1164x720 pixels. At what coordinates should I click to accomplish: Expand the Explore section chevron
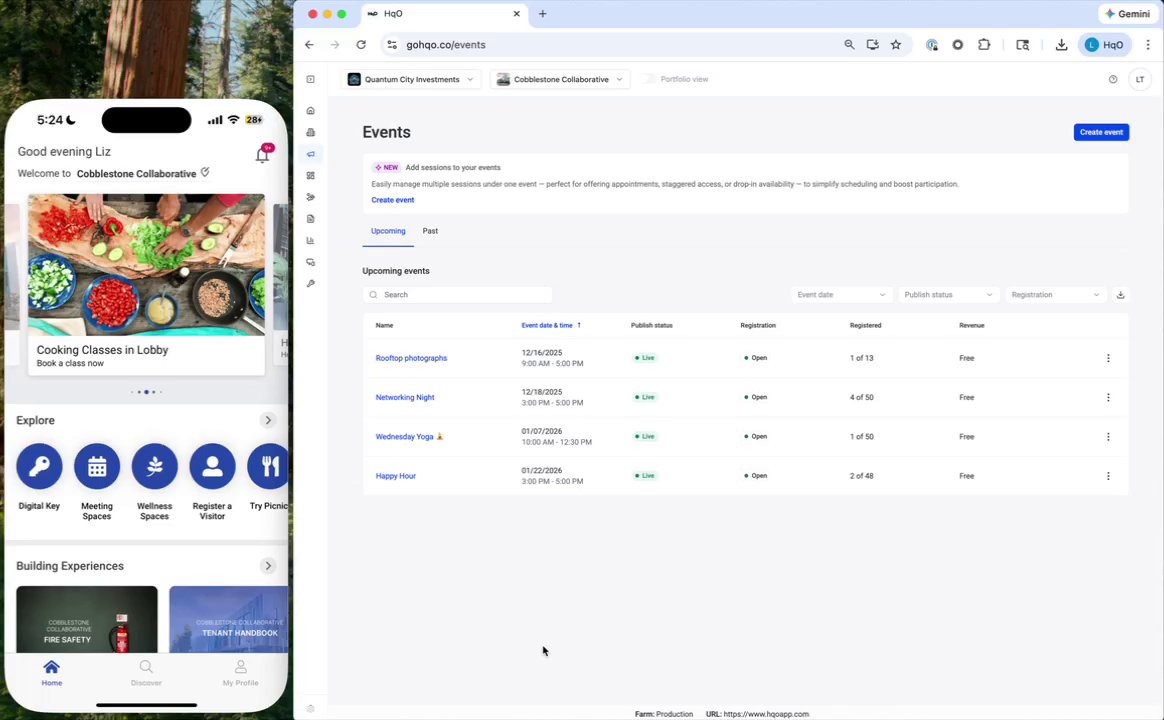click(268, 420)
